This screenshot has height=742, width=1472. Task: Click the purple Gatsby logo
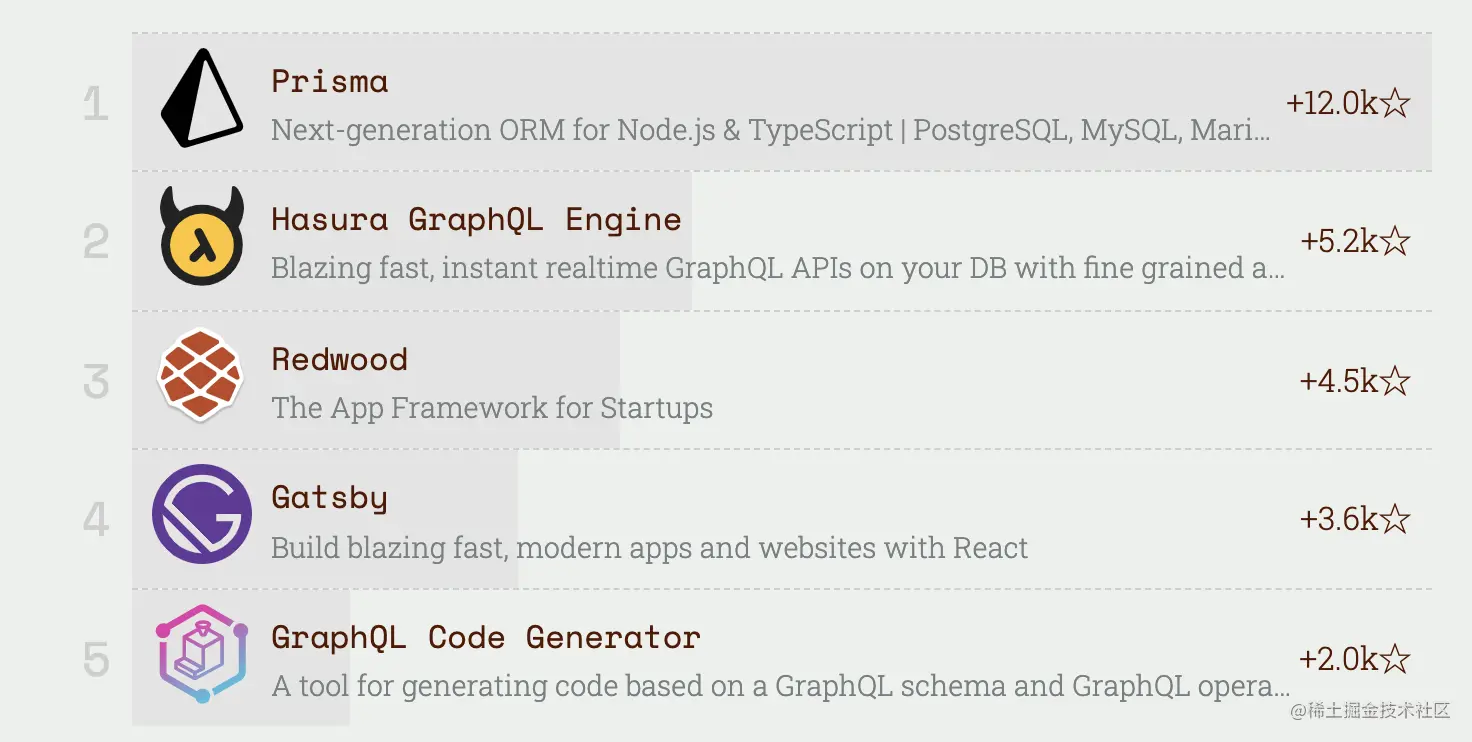[202, 514]
